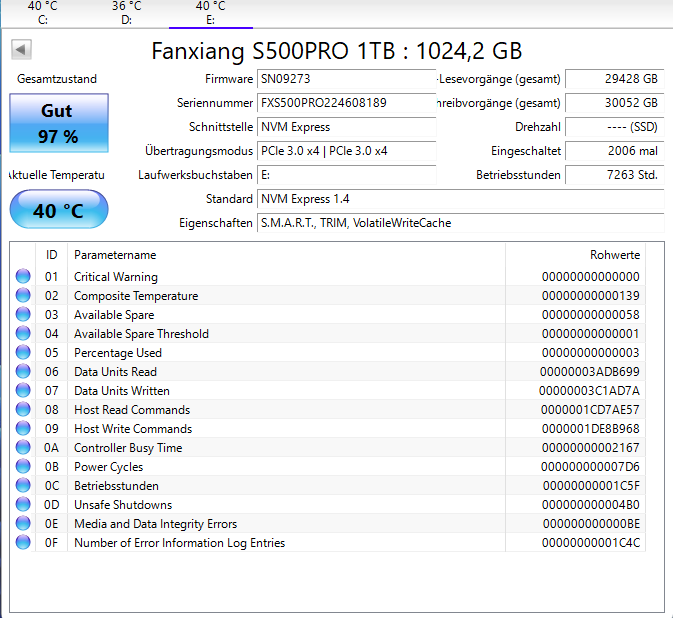Click the status icon for Available Spare Threshold
Viewport: 673px width, 618px height.
pos(23,333)
